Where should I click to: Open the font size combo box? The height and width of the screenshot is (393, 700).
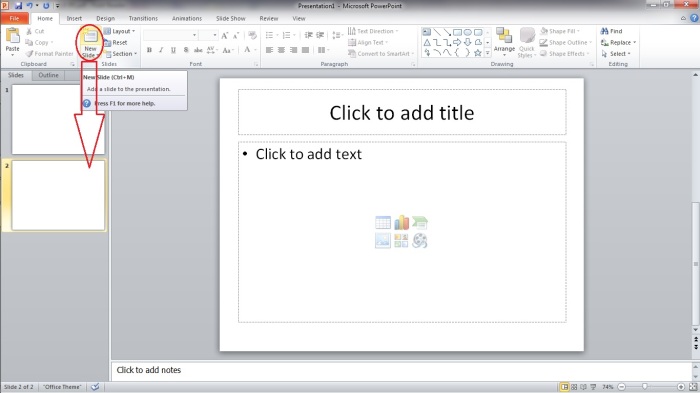click(208, 35)
